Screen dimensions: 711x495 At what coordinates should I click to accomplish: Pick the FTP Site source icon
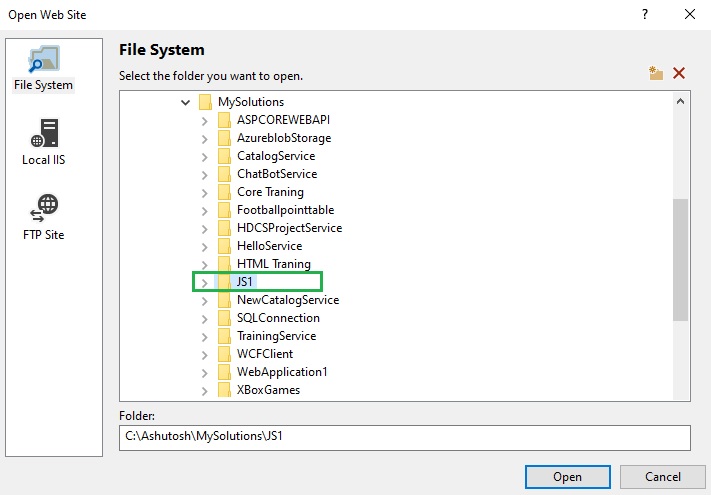click(44, 208)
